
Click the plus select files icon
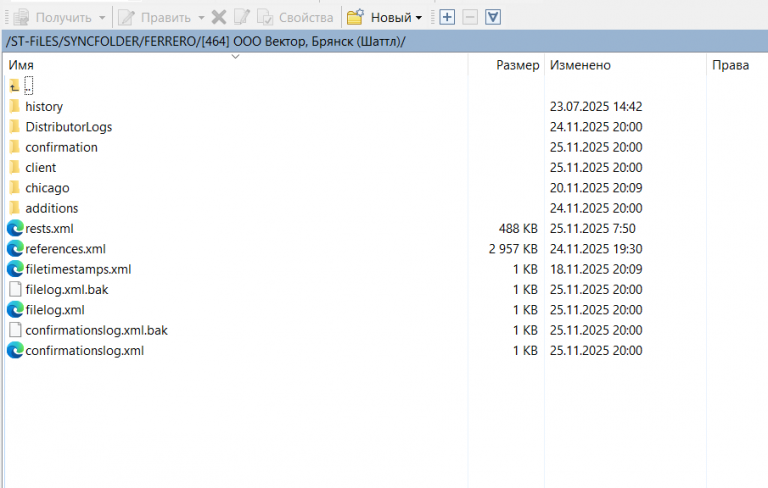tap(447, 18)
